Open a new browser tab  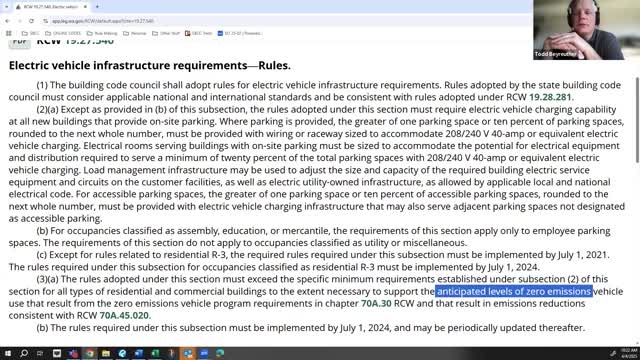(x=97, y=7)
